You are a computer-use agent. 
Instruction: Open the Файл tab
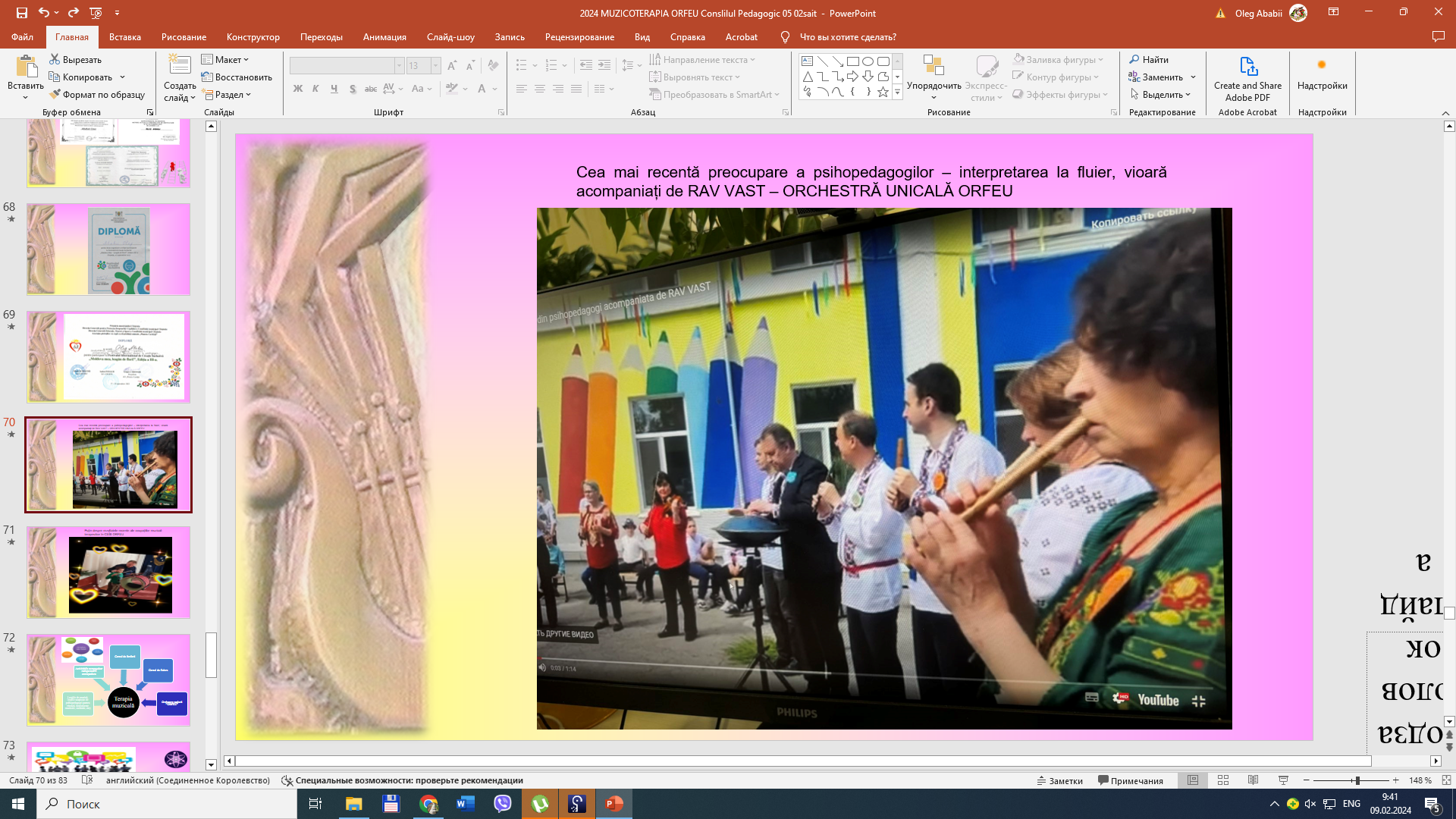tap(22, 36)
